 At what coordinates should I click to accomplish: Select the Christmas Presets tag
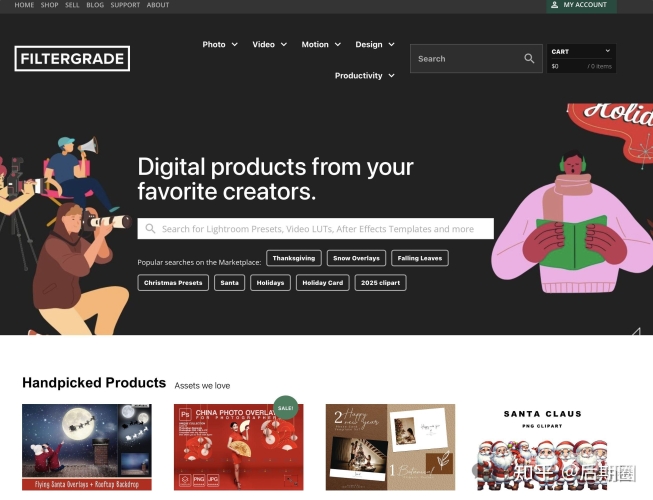173,283
